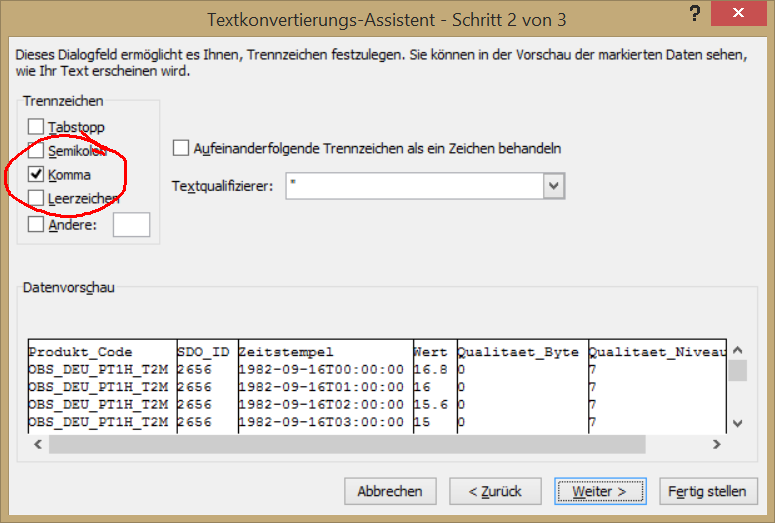
Task: Enable the Tabstopp delimiter checkbox
Action: click(36, 127)
